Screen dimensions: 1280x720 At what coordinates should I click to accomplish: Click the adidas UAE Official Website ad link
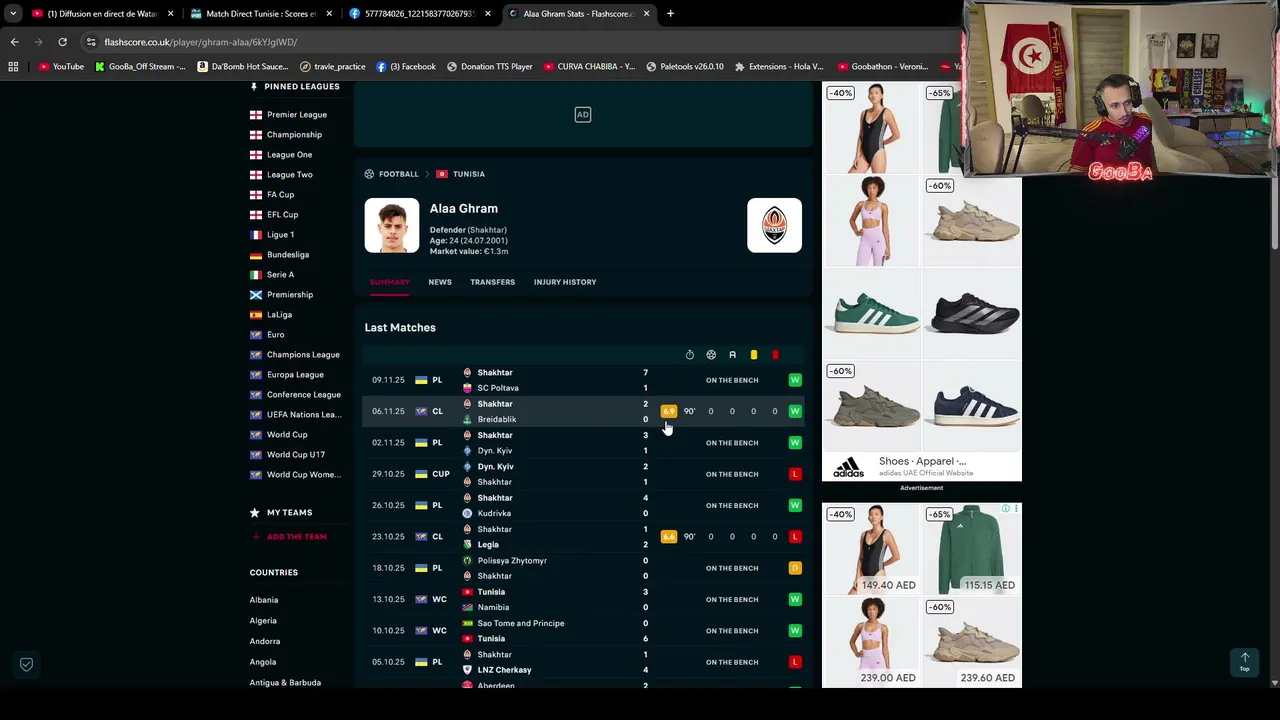click(x=925, y=473)
